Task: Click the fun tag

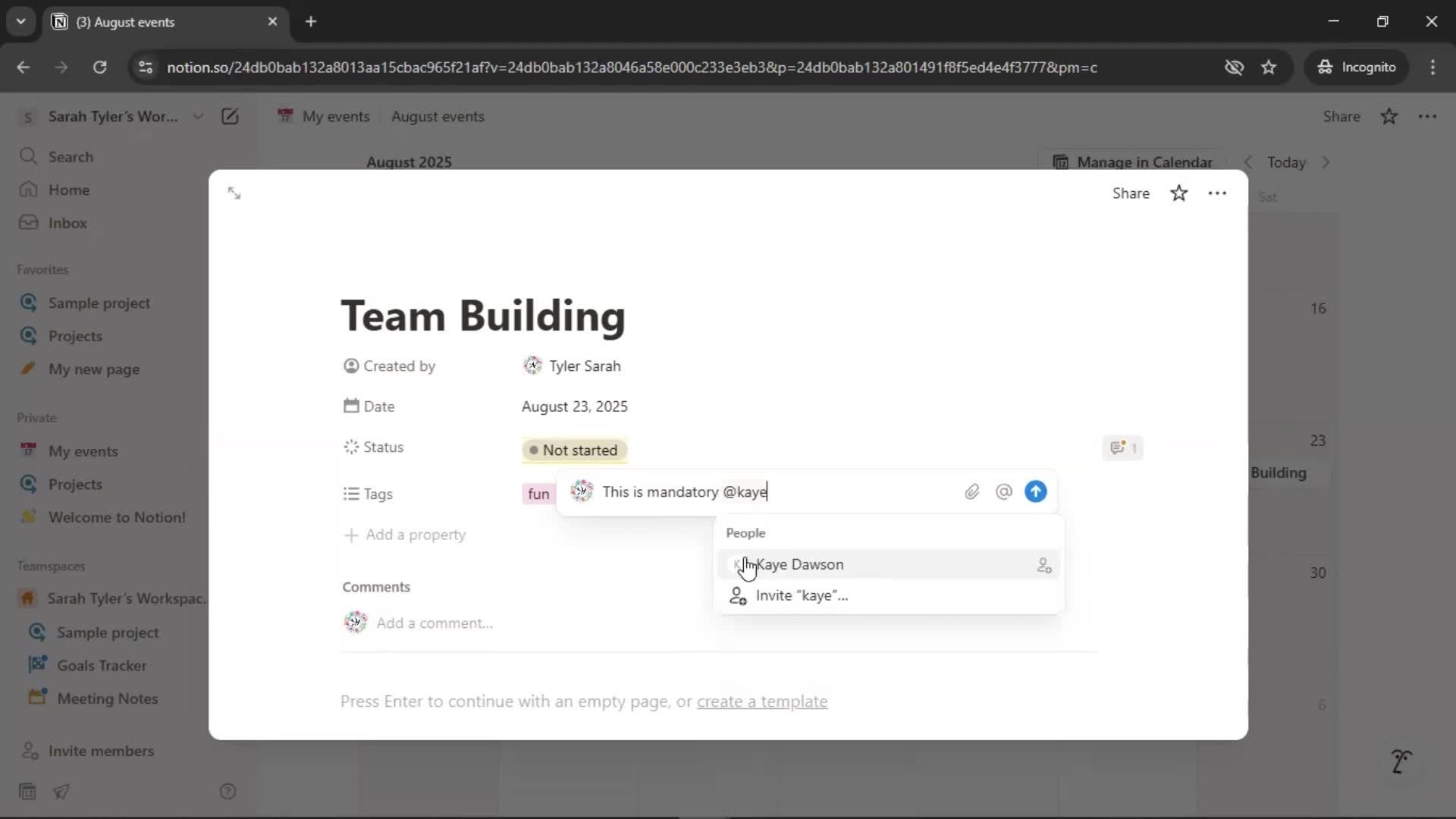Action: [538, 494]
